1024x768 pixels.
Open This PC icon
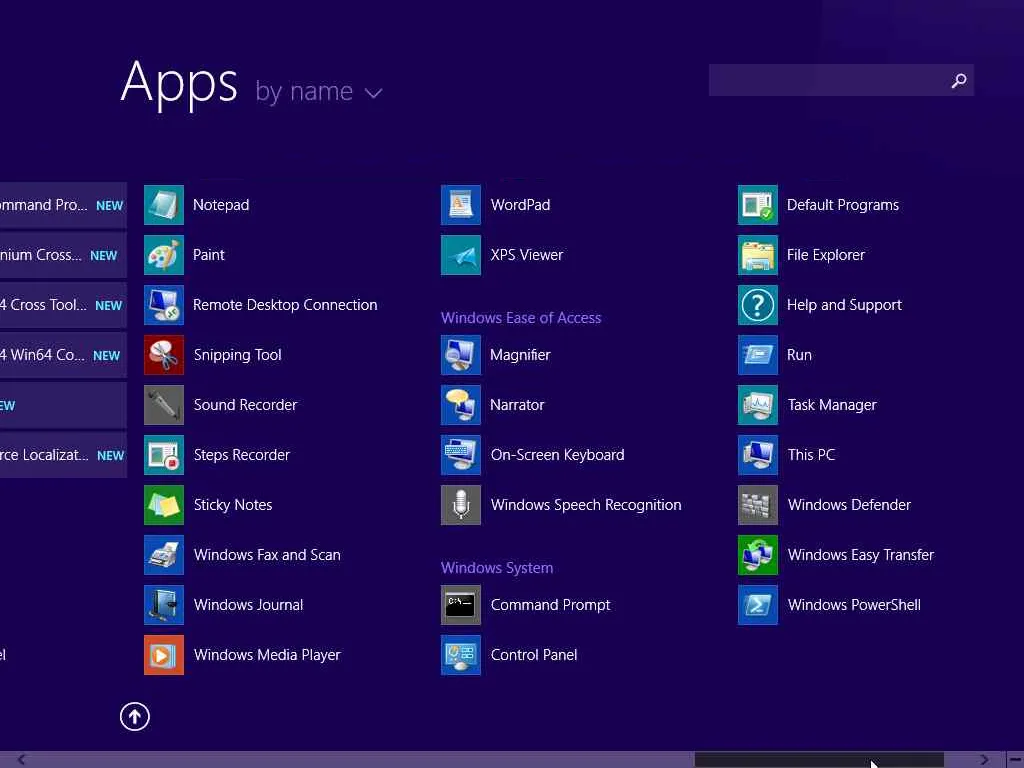758,455
